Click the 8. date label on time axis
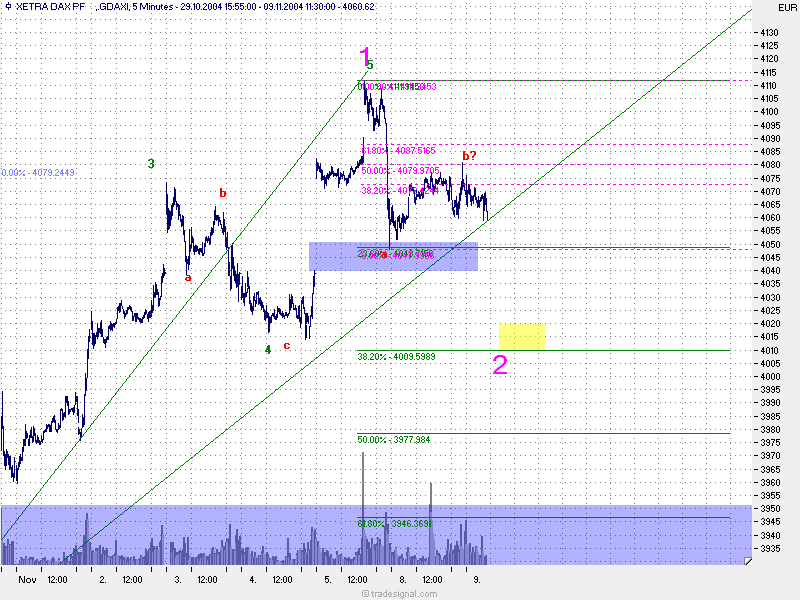The image size is (800, 600). (403, 580)
